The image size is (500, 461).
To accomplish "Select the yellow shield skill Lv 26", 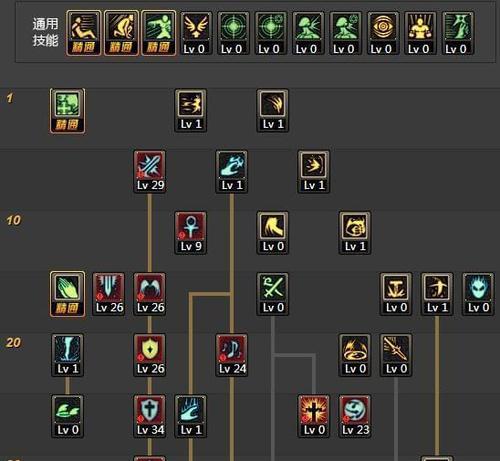I will 150,355.
